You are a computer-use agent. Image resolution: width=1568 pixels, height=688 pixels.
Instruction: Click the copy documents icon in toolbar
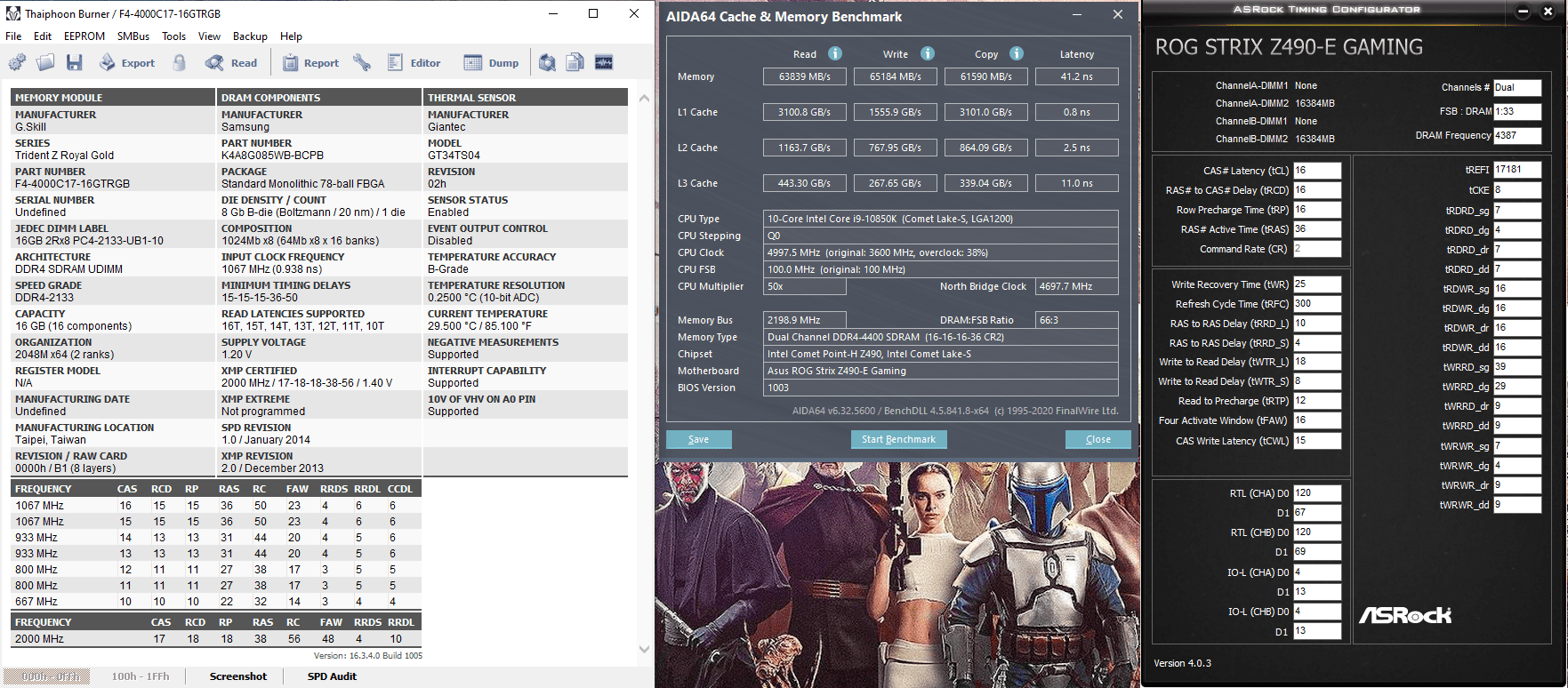click(575, 62)
